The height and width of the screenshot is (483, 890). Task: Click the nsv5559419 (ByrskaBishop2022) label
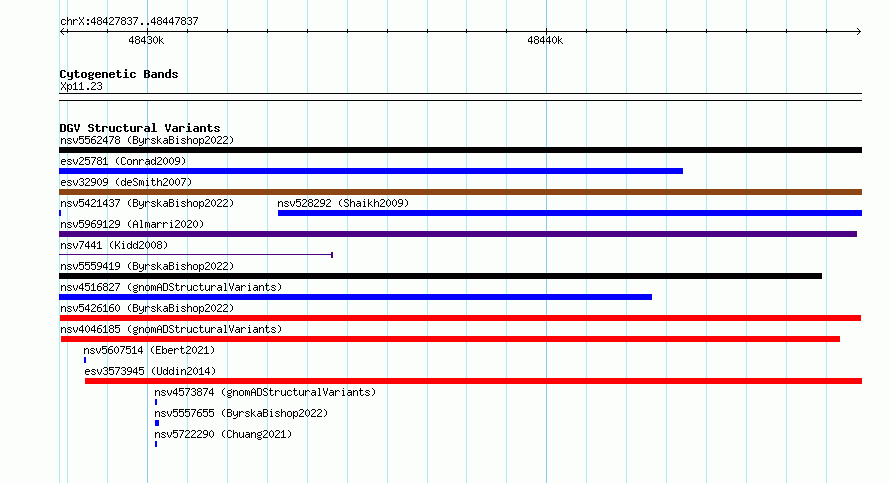(147, 266)
